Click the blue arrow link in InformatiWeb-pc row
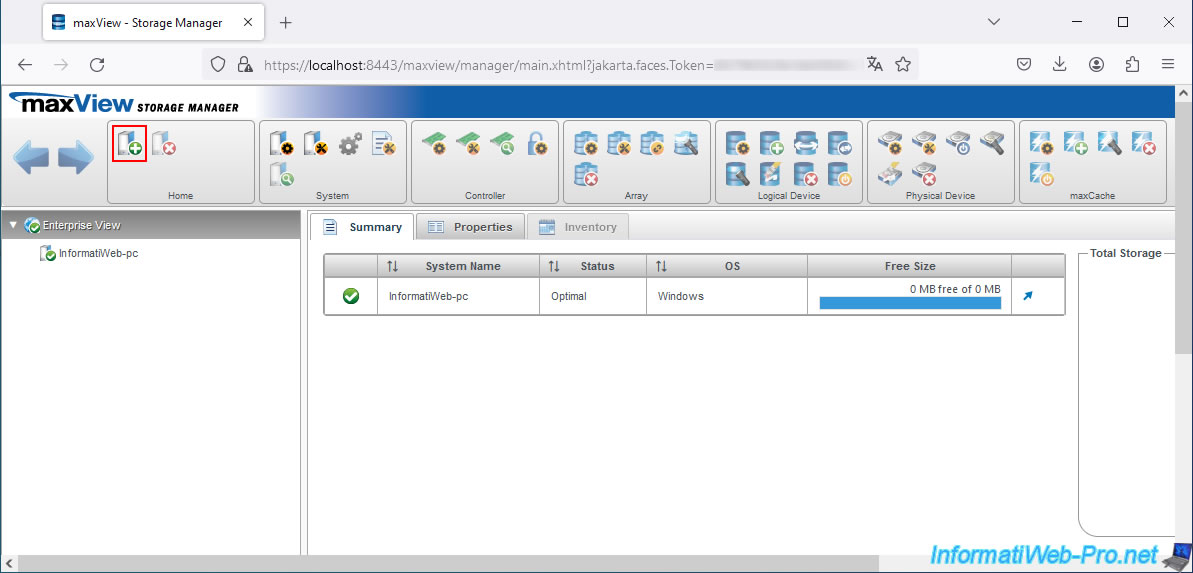This screenshot has width=1193, height=573. (1027, 296)
